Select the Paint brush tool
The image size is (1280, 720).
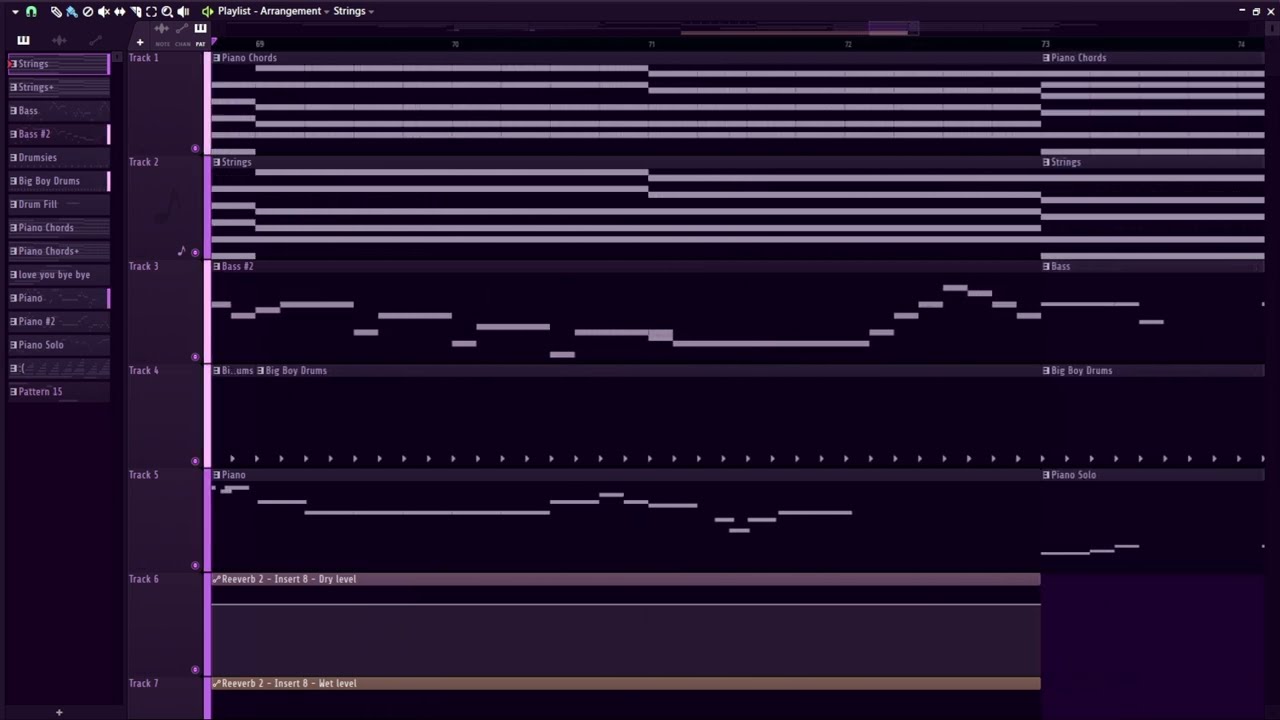pyautogui.click(x=71, y=11)
